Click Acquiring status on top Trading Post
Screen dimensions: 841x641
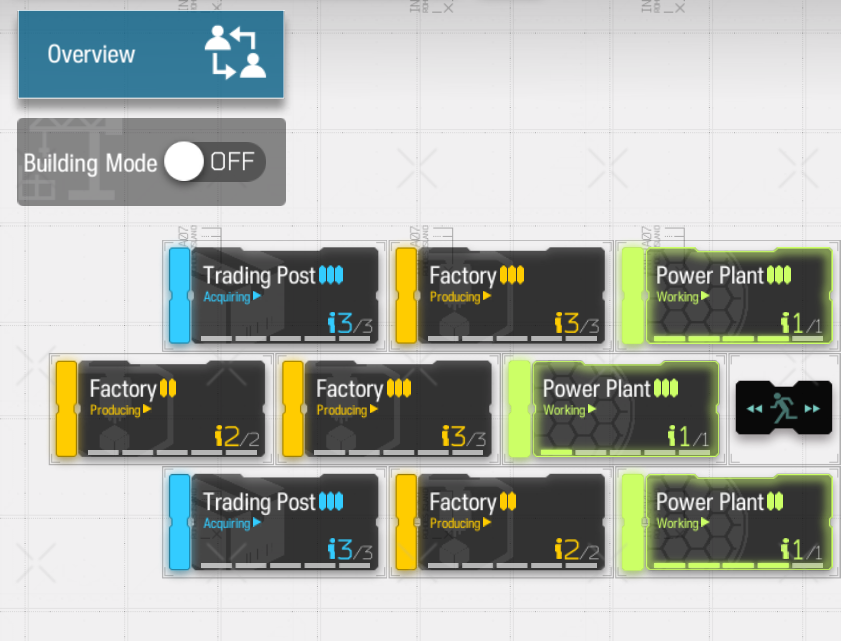[232, 297]
